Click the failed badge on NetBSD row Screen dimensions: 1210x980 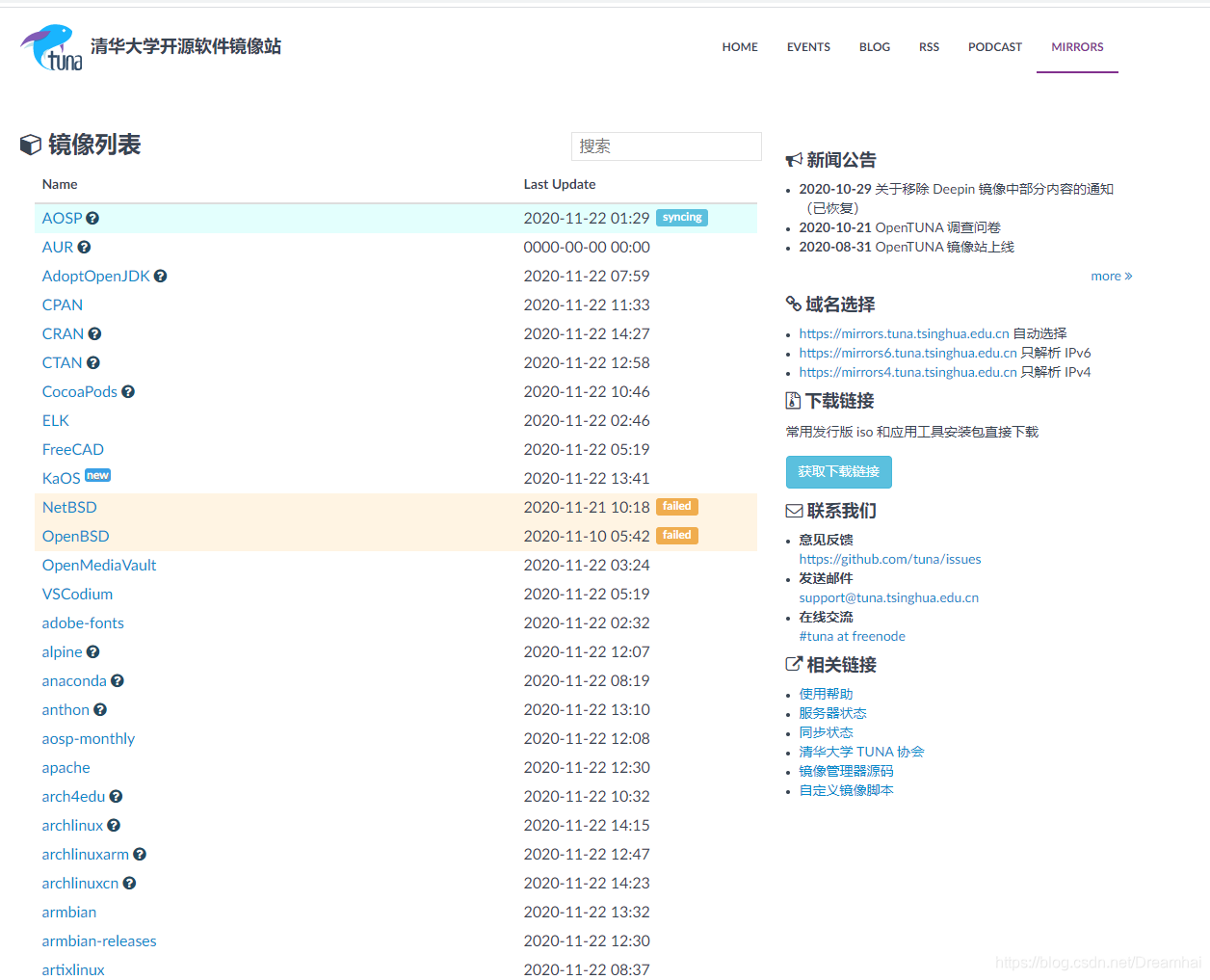tap(677, 507)
